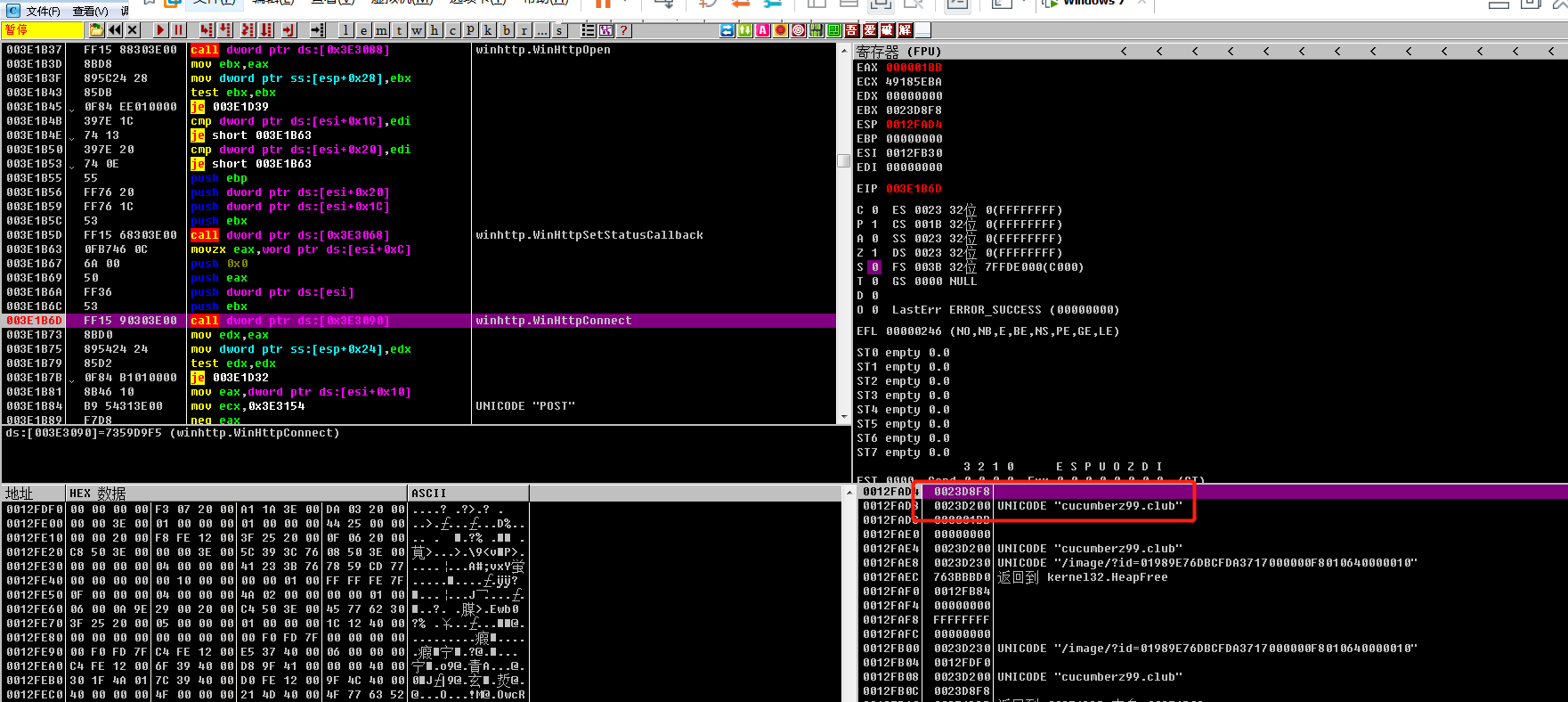Click the Step over icon

click(225, 30)
